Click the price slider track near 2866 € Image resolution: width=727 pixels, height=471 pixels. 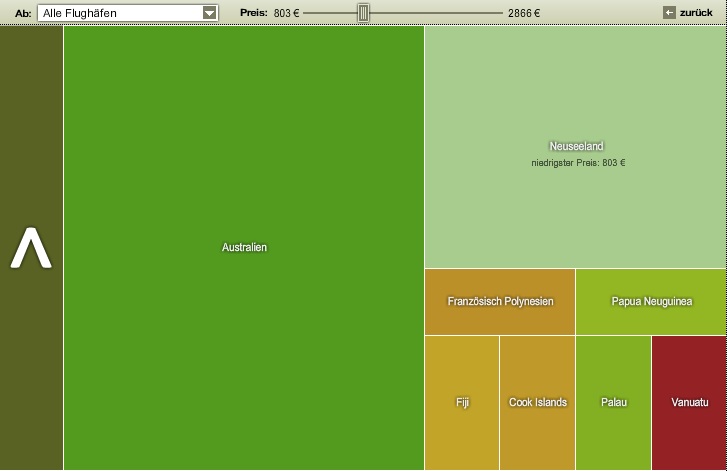(x=490, y=13)
